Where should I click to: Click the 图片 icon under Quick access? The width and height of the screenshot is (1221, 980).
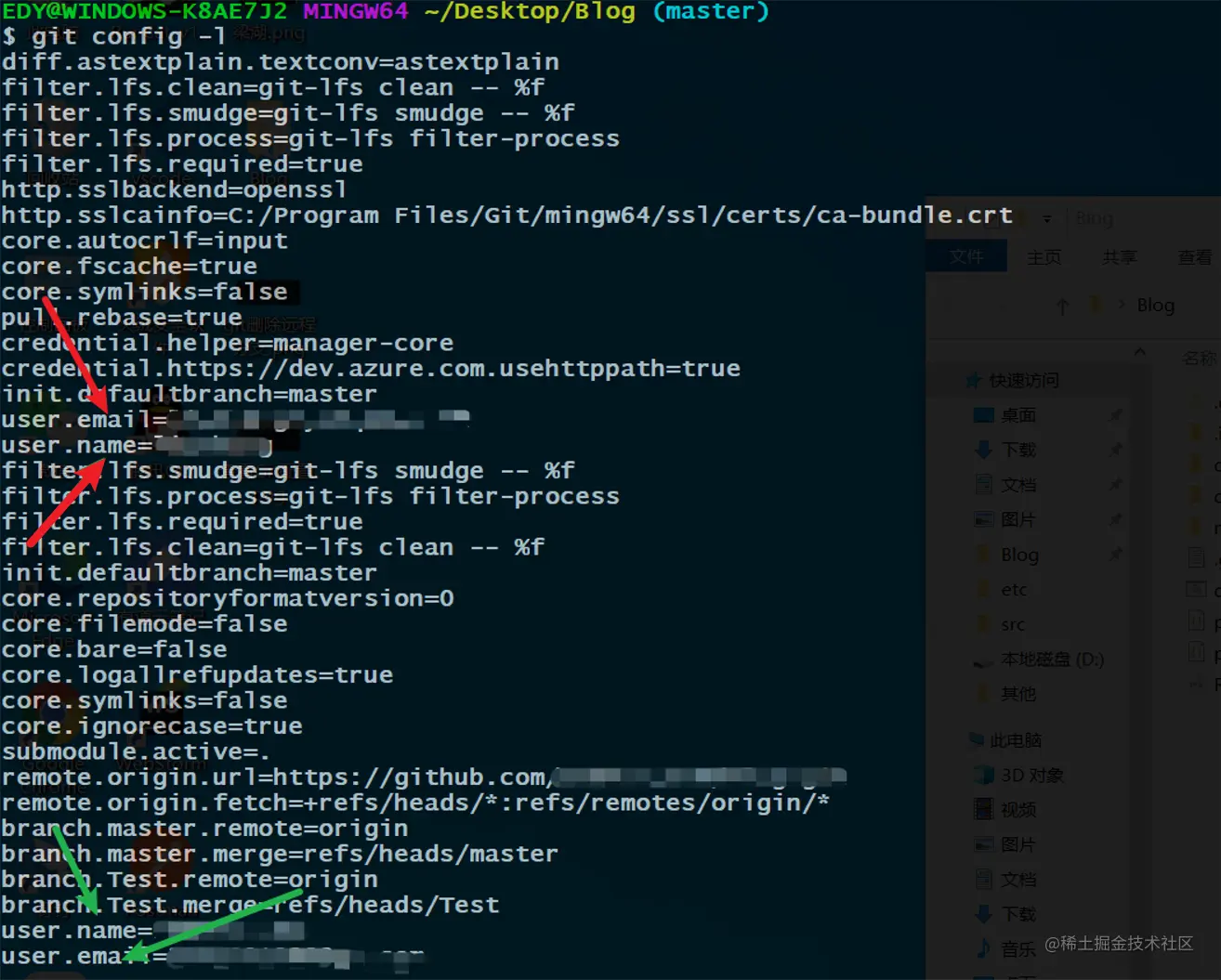click(984, 519)
